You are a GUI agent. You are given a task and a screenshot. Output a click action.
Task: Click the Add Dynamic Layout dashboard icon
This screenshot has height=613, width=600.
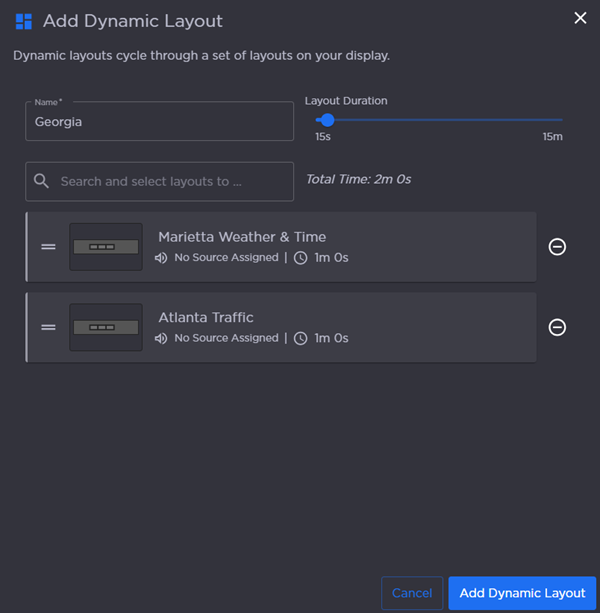(23, 22)
